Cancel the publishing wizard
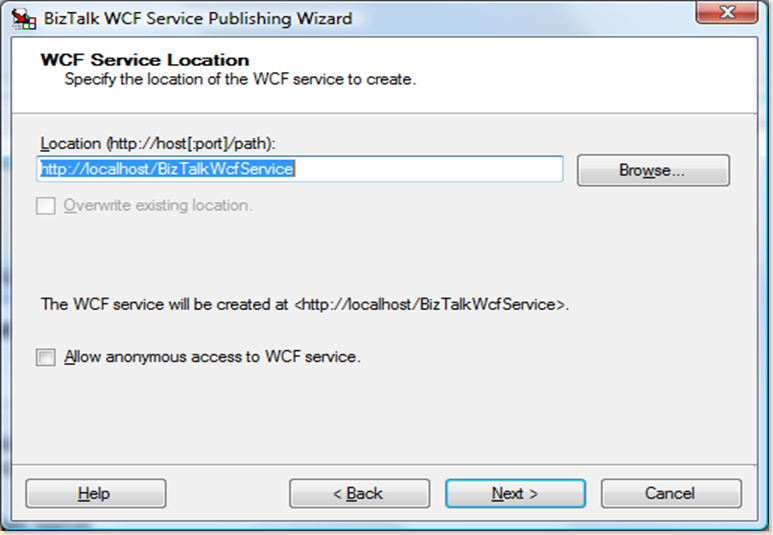 point(670,493)
